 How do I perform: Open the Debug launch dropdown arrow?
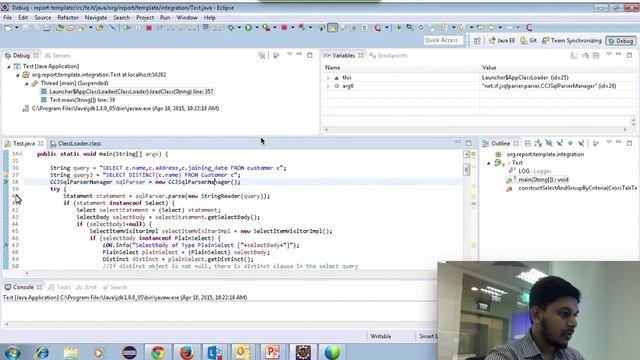coord(239,28)
